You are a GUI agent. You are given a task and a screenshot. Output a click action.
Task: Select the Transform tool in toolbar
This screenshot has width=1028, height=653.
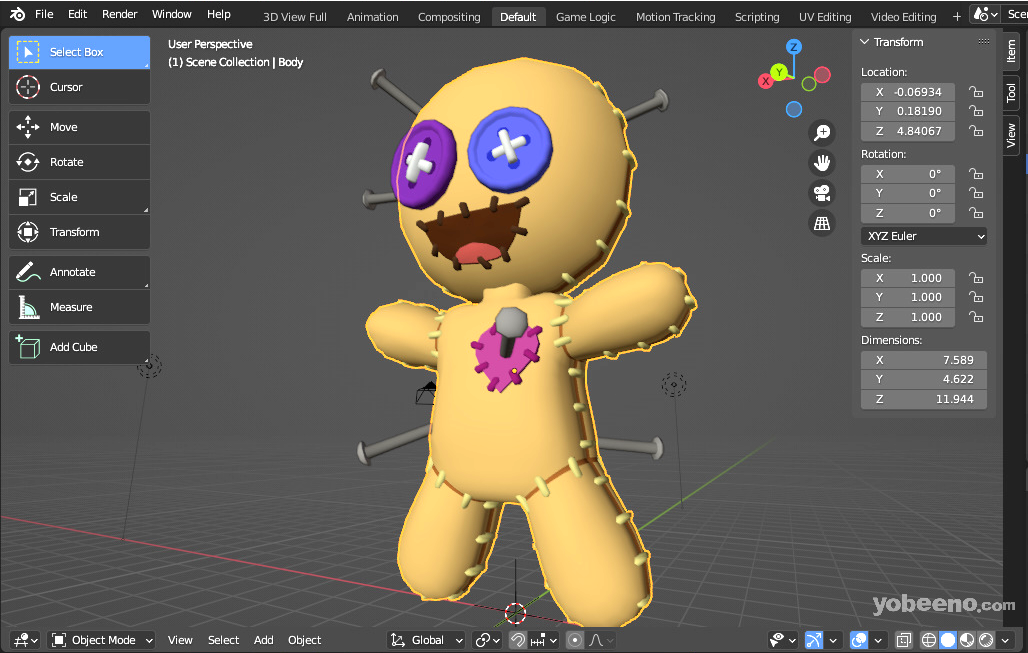tap(79, 232)
